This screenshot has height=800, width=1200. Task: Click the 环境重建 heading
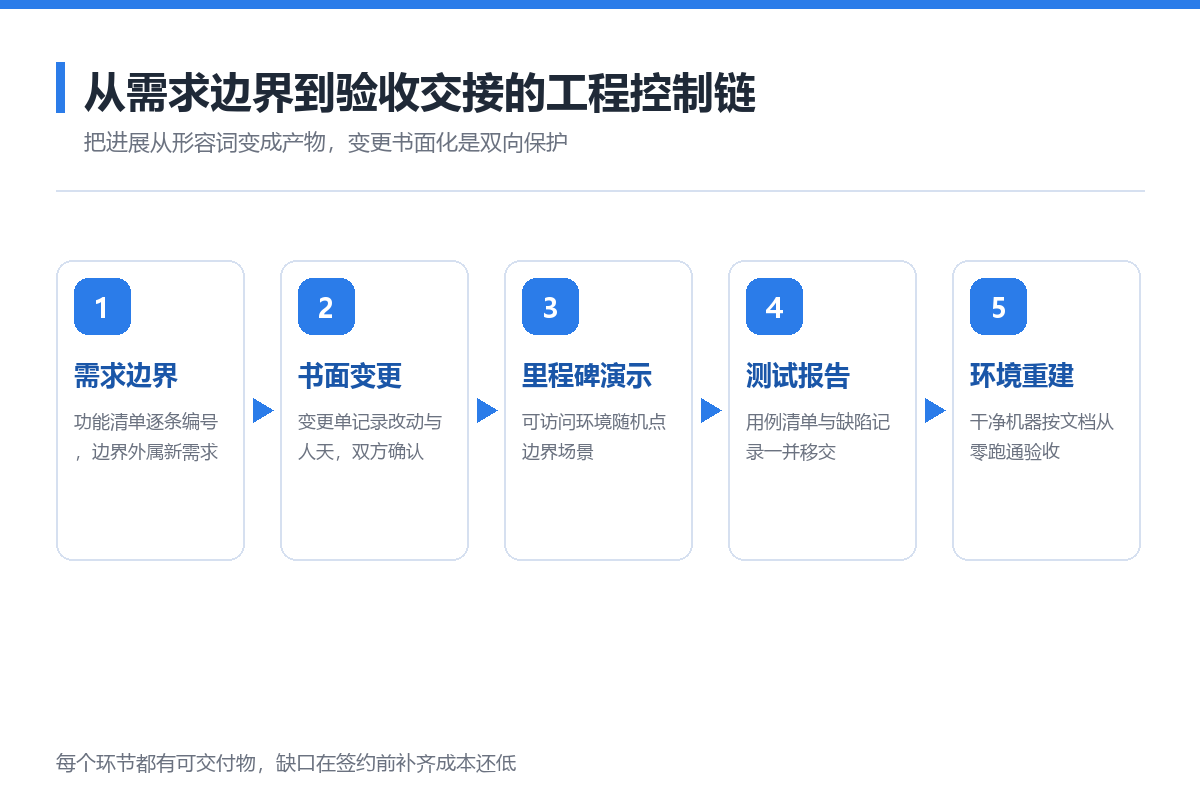click(x=1022, y=376)
